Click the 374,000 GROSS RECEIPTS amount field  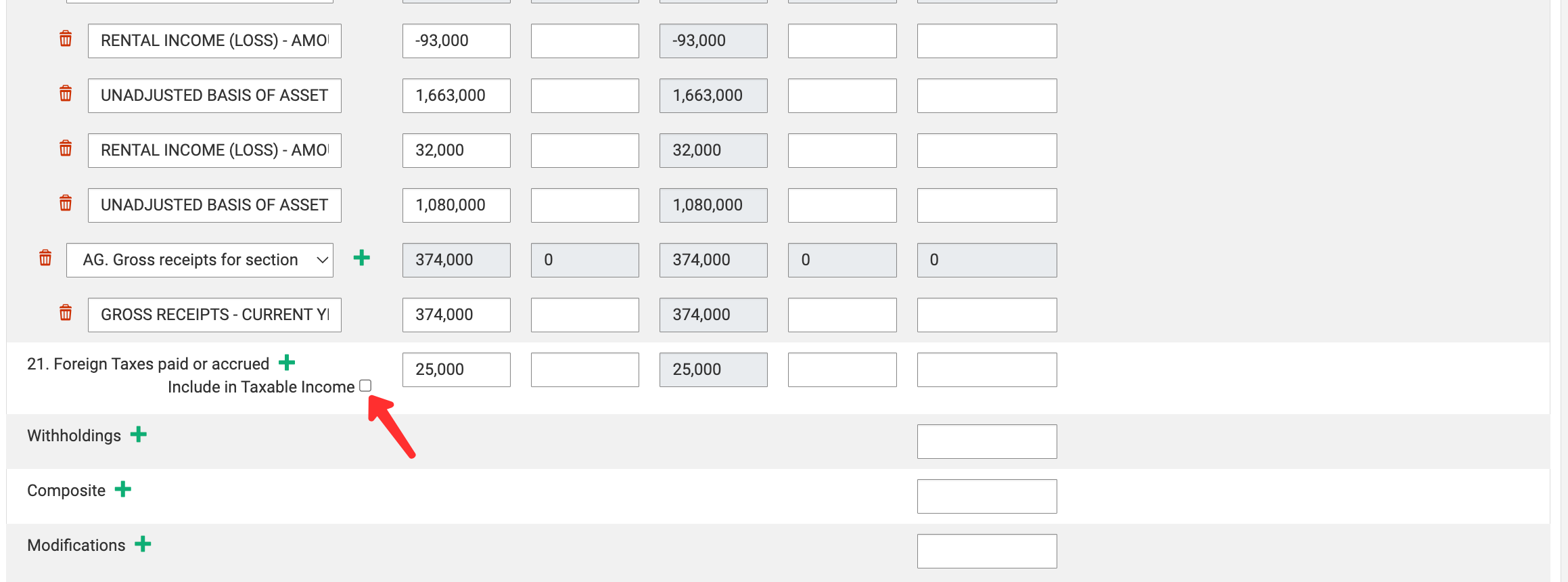tap(456, 315)
